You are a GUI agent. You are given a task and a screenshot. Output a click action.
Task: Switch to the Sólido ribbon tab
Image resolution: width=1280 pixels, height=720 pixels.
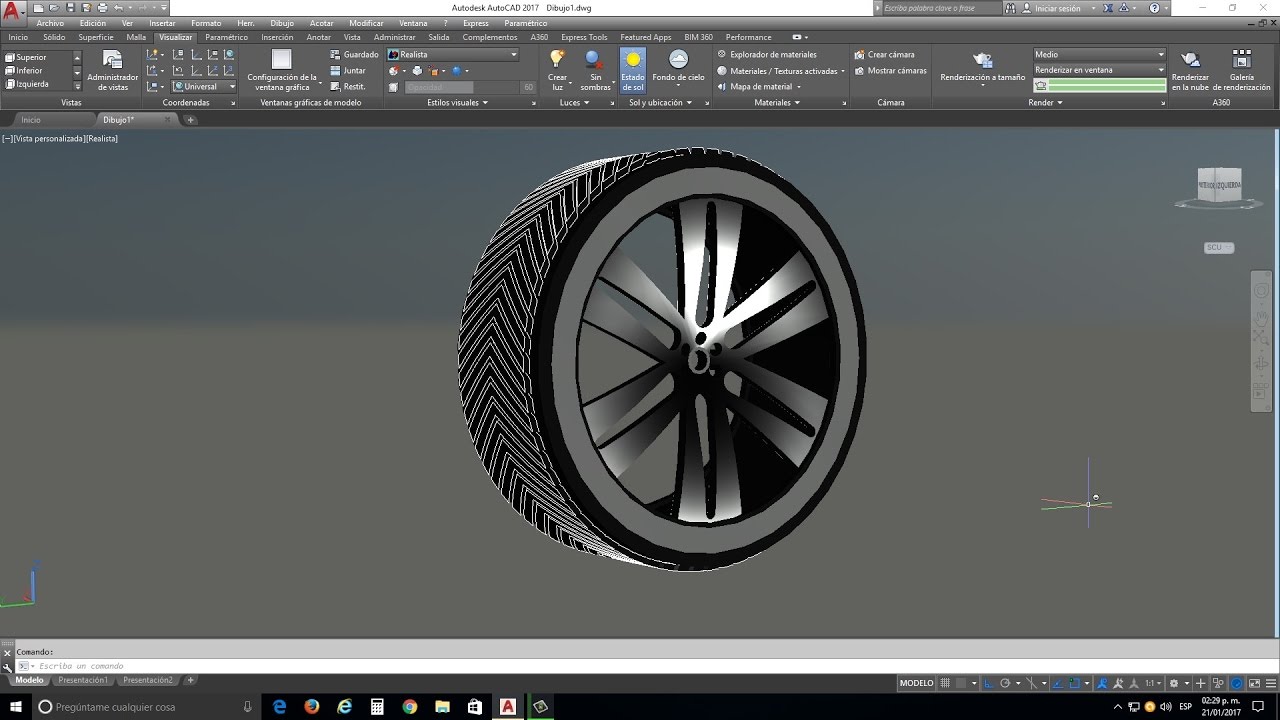tap(54, 37)
